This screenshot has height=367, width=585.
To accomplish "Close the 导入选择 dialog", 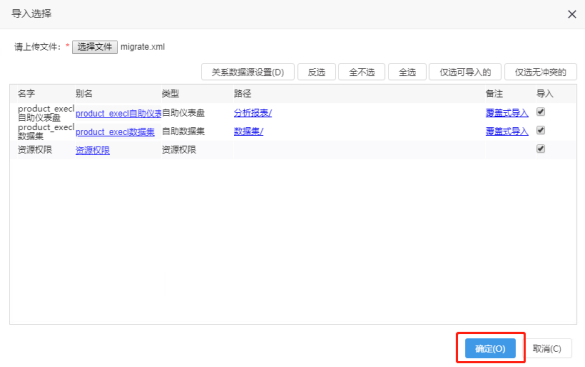I will tap(572, 15).
